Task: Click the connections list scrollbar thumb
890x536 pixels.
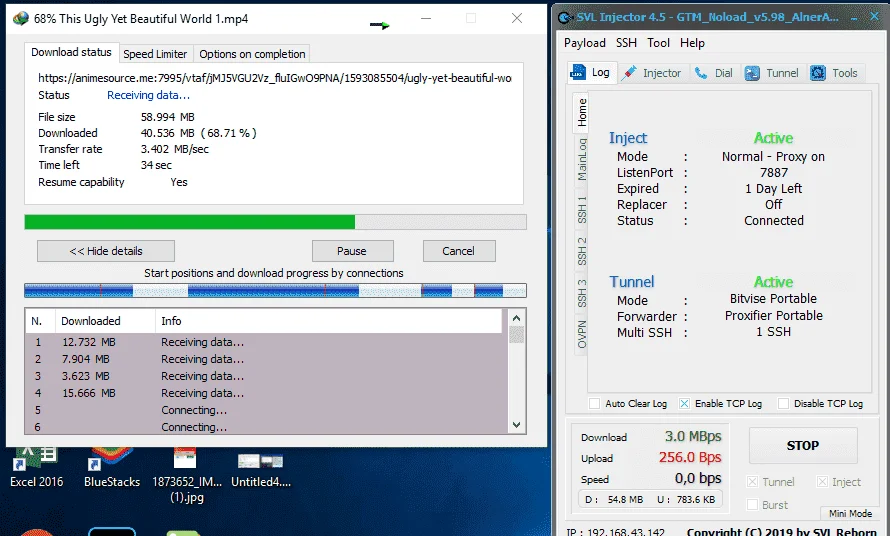Action: tap(517, 334)
